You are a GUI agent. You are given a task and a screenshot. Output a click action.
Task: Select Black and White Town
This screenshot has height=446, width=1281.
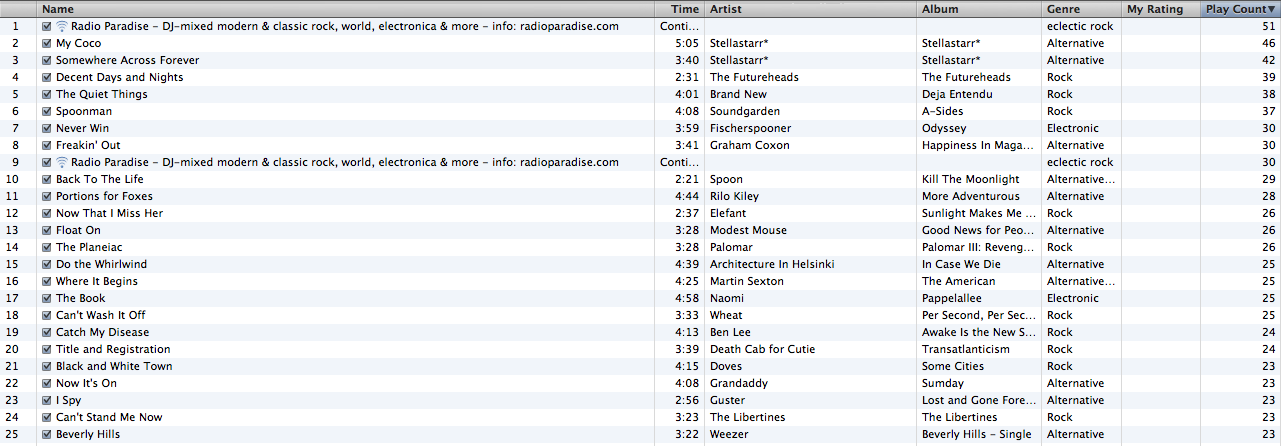point(114,367)
